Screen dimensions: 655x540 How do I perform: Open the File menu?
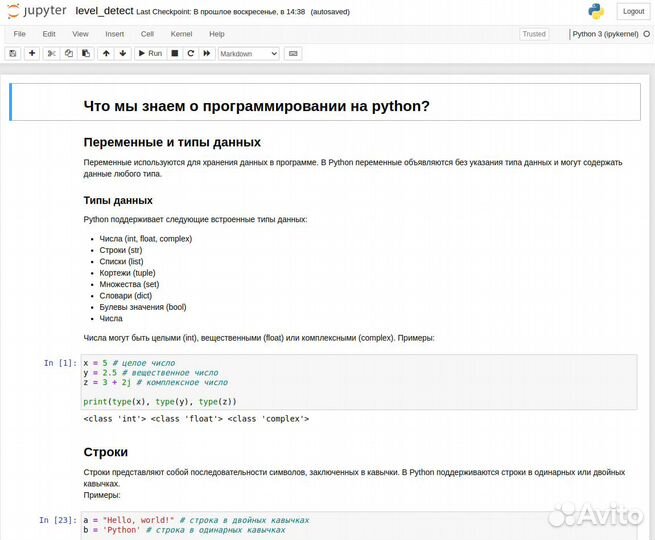click(x=19, y=34)
